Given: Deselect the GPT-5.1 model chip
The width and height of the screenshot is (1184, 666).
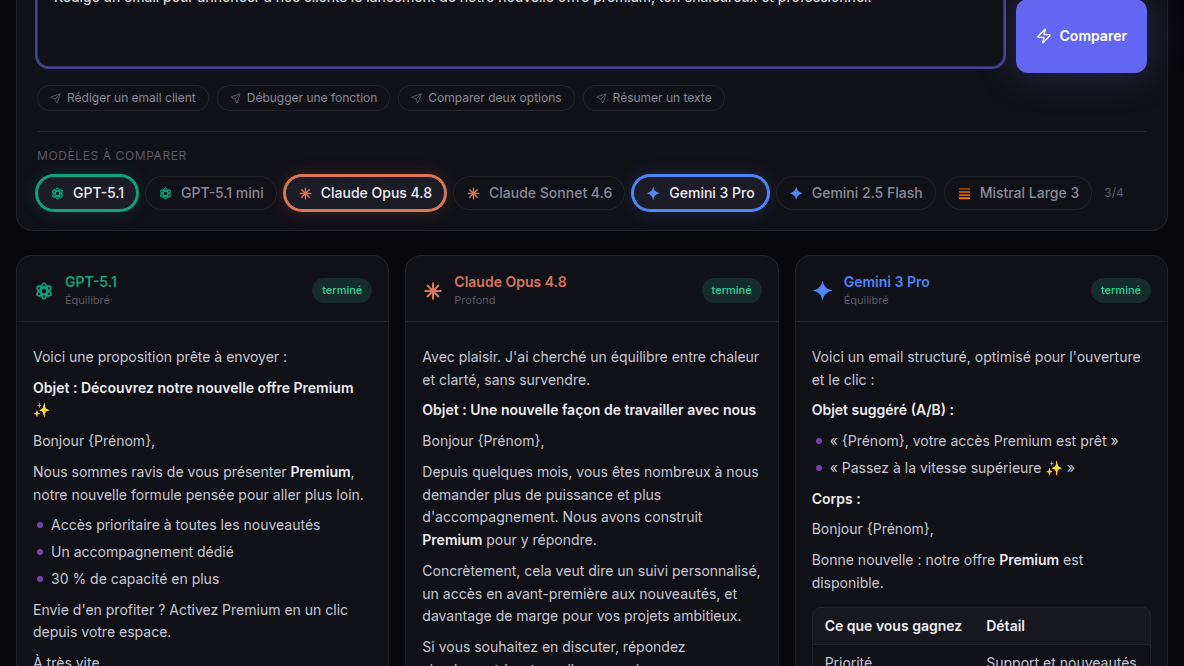Looking at the screenshot, I should click(87, 193).
